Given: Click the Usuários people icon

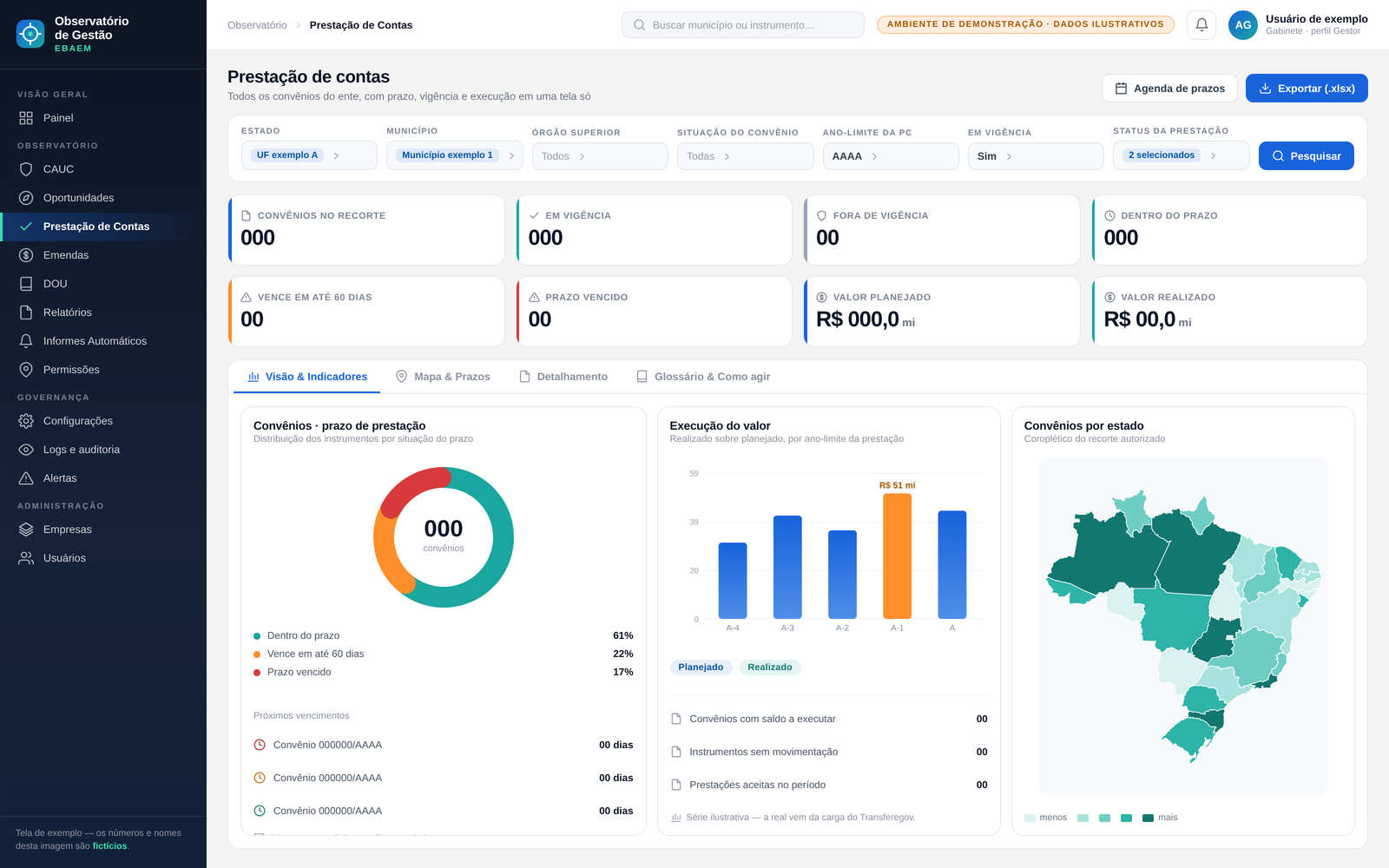Looking at the screenshot, I should (26, 558).
